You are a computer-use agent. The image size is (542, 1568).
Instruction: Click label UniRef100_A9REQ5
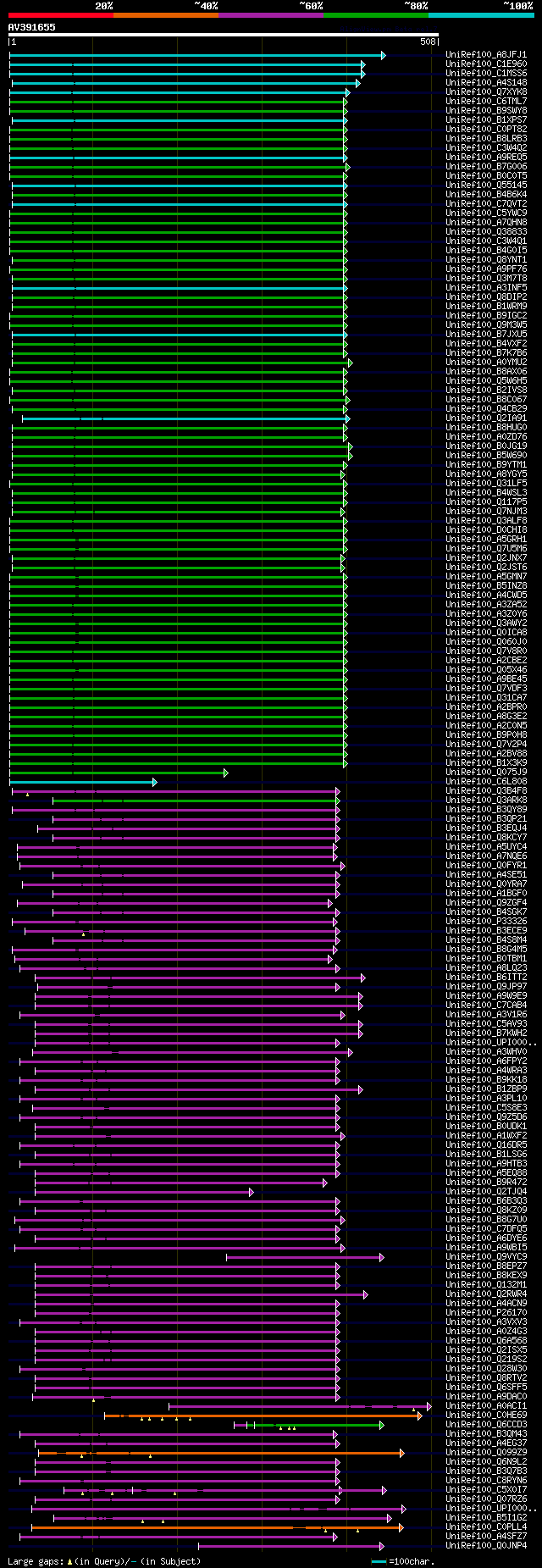click(486, 158)
